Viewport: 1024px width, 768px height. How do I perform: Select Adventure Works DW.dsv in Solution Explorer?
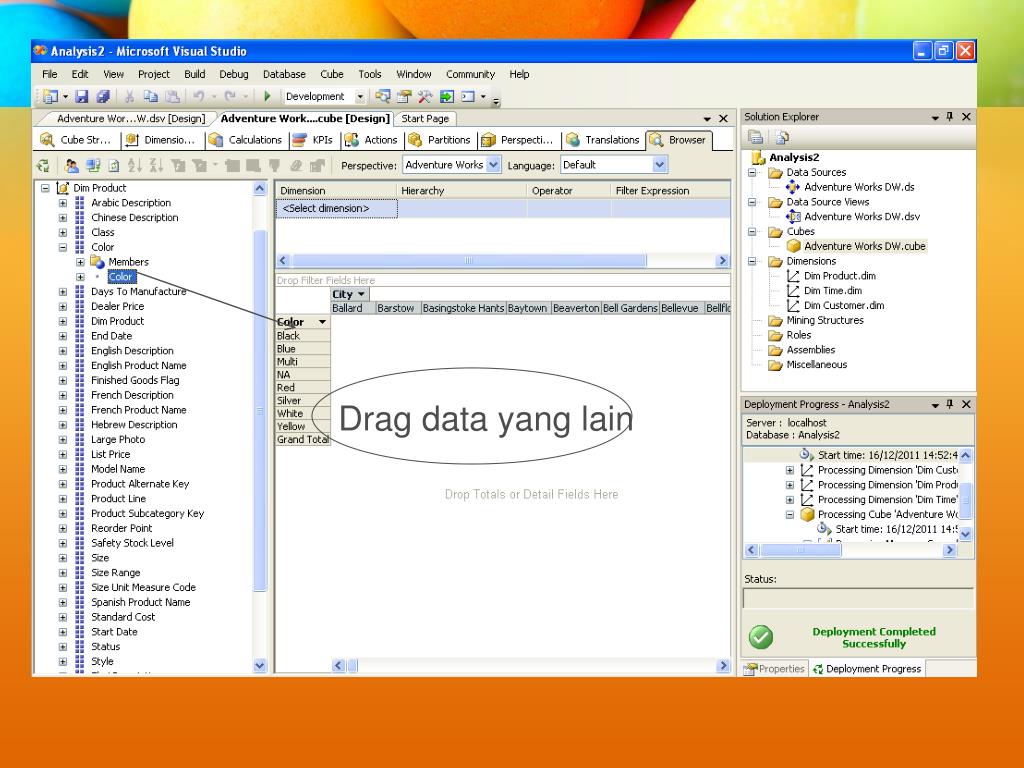tap(861, 217)
